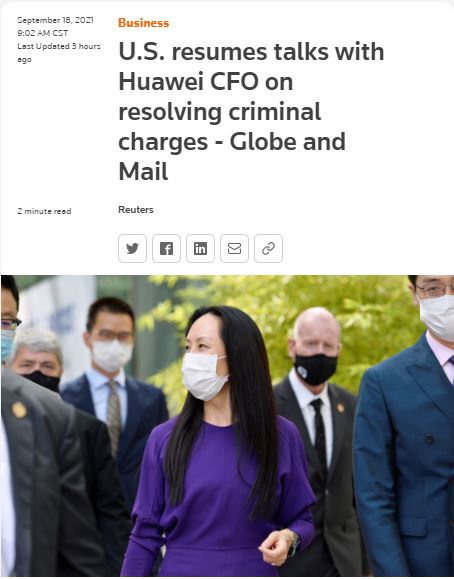Click the September 18, 2021 publish date
Image resolution: width=454 pixels, height=579 pixels.
tap(55, 20)
